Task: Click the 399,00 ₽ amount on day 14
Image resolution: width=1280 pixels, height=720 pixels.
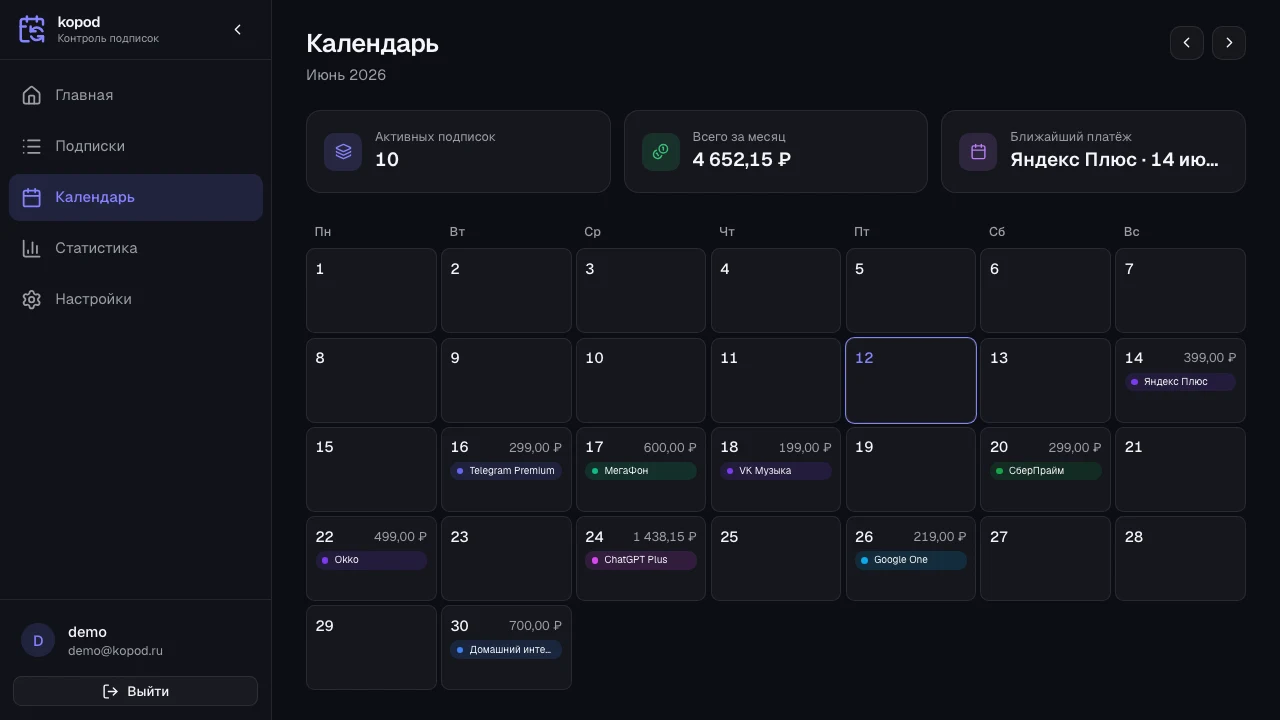Action: click(1210, 358)
